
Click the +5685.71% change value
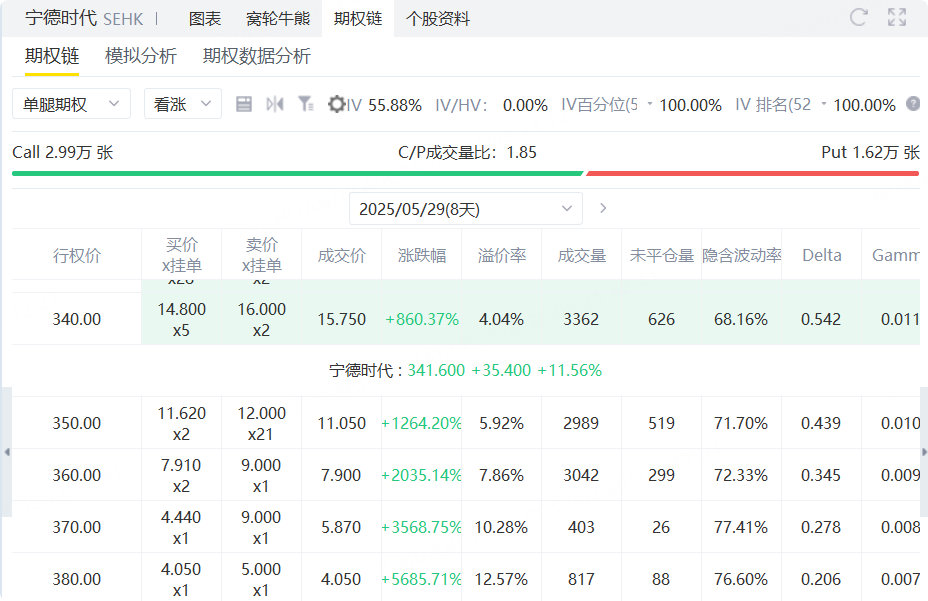coord(421,579)
